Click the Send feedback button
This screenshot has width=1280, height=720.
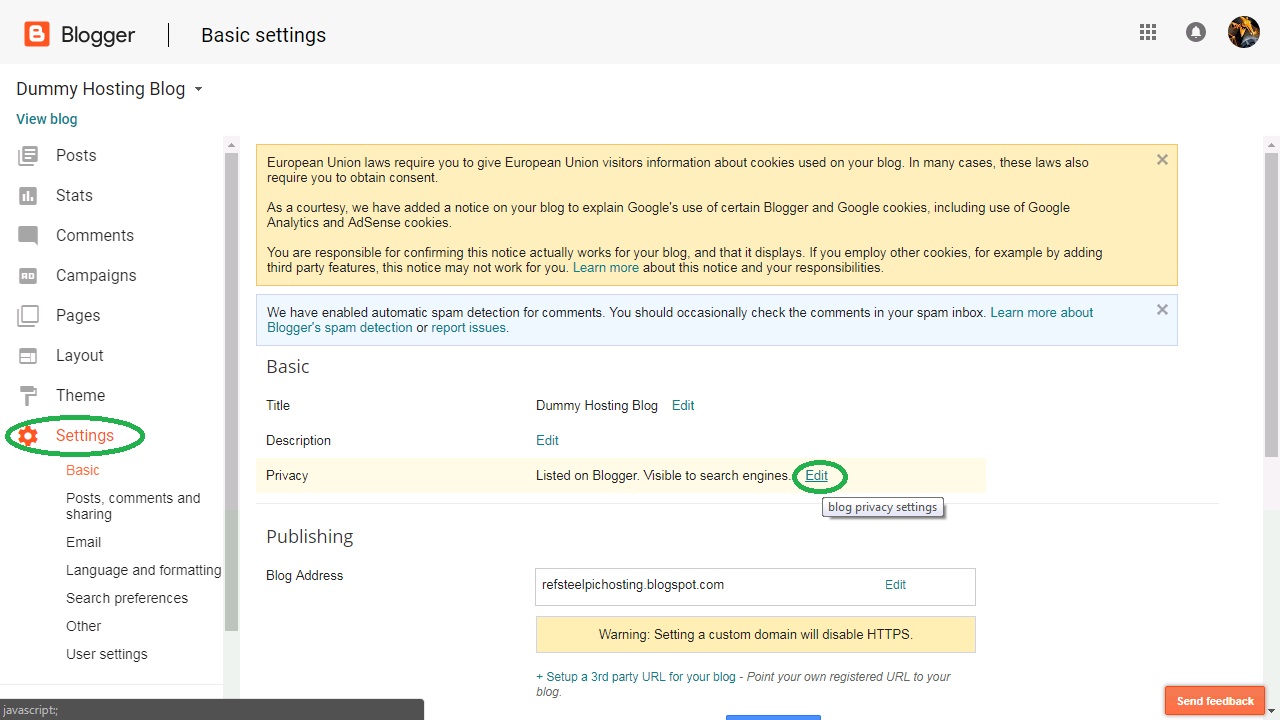1215,701
